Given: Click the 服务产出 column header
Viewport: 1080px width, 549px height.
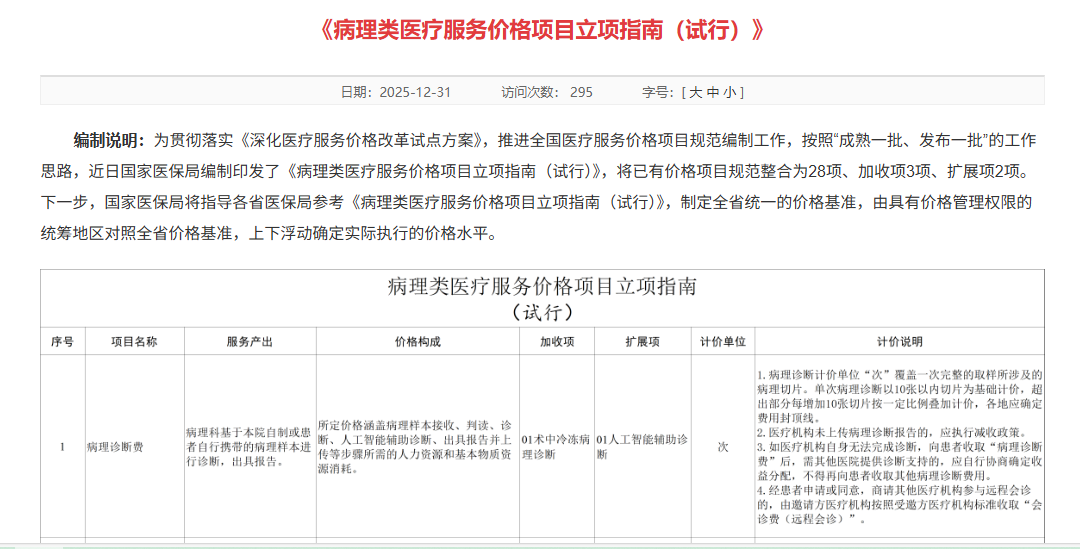Looking at the screenshot, I should pyautogui.click(x=250, y=341).
